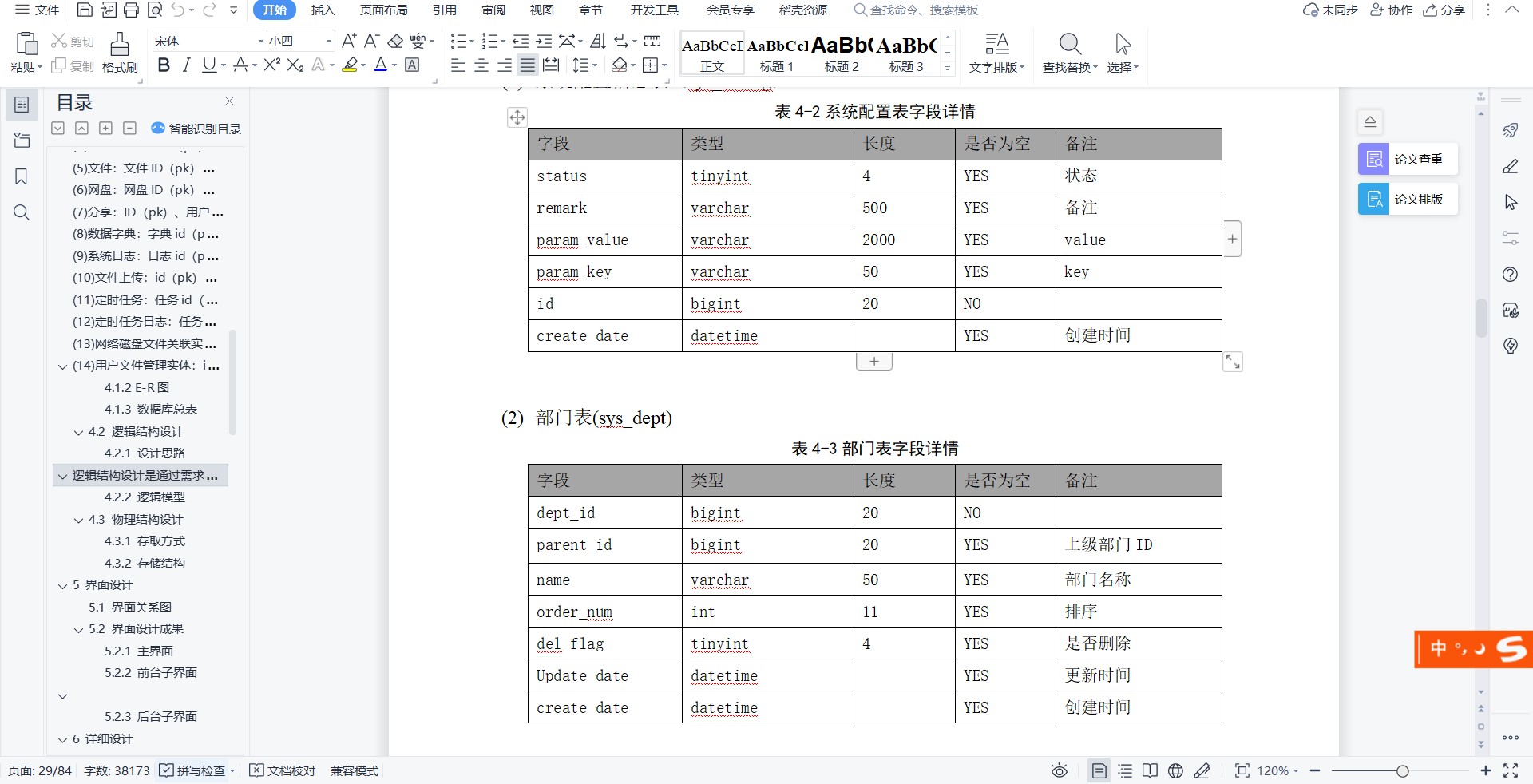Click the 智能识别目录 button
Image resolution: width=1533 pixels, height=784 pixels.
click(196, 129)
